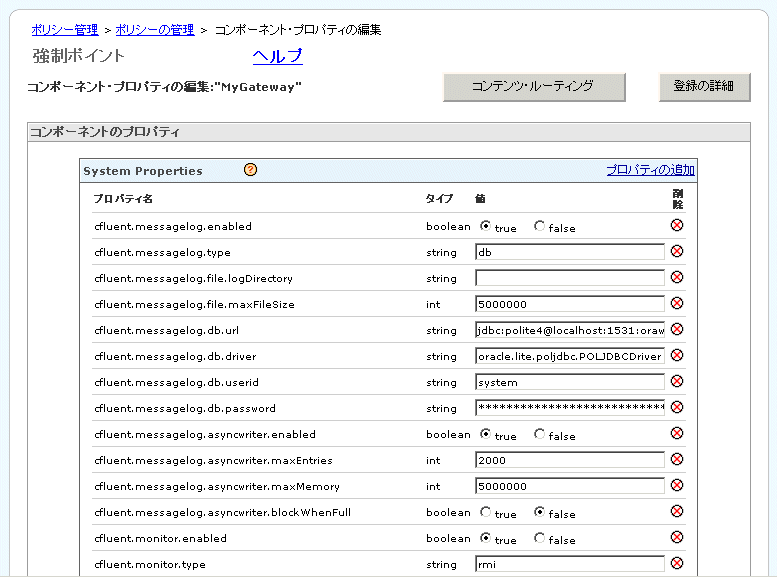Click the monitor.type field containing rmi

pyautogui.click(x=570, y=564)
